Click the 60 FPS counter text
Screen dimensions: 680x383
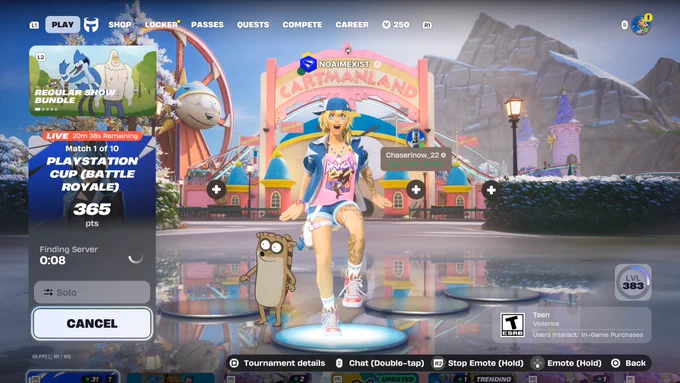52,357
